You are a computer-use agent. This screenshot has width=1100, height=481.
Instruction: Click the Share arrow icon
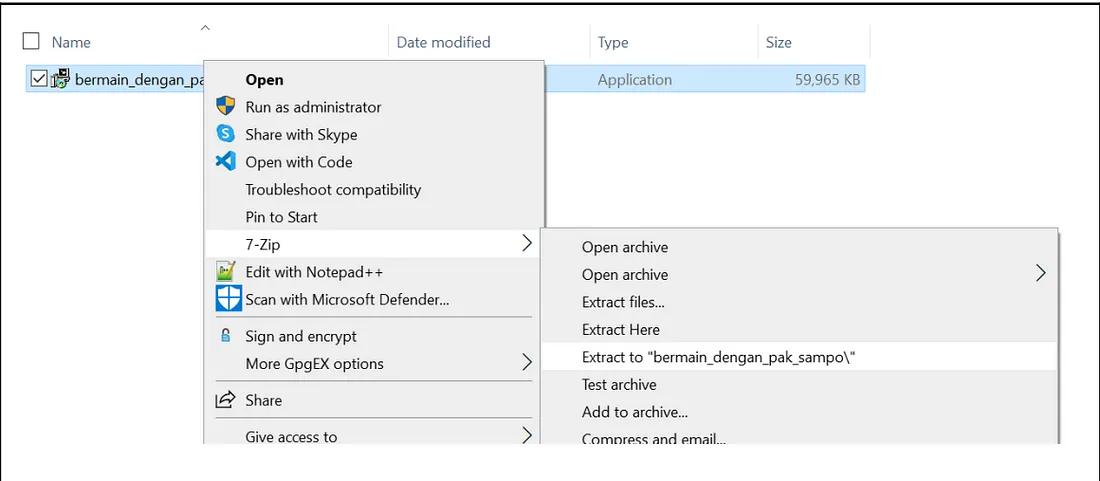click(226, 400)
